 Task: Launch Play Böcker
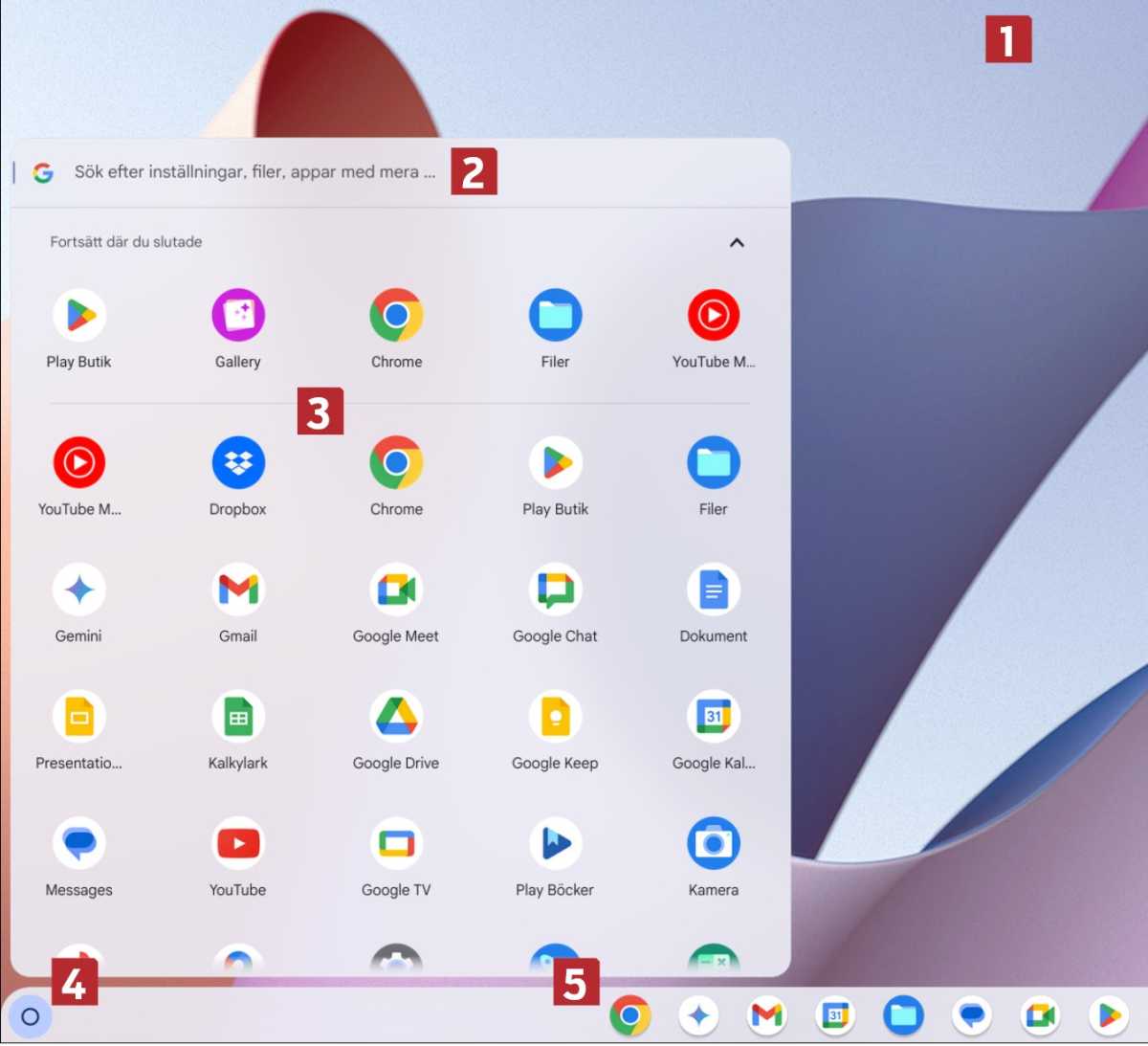coord(555,844)
